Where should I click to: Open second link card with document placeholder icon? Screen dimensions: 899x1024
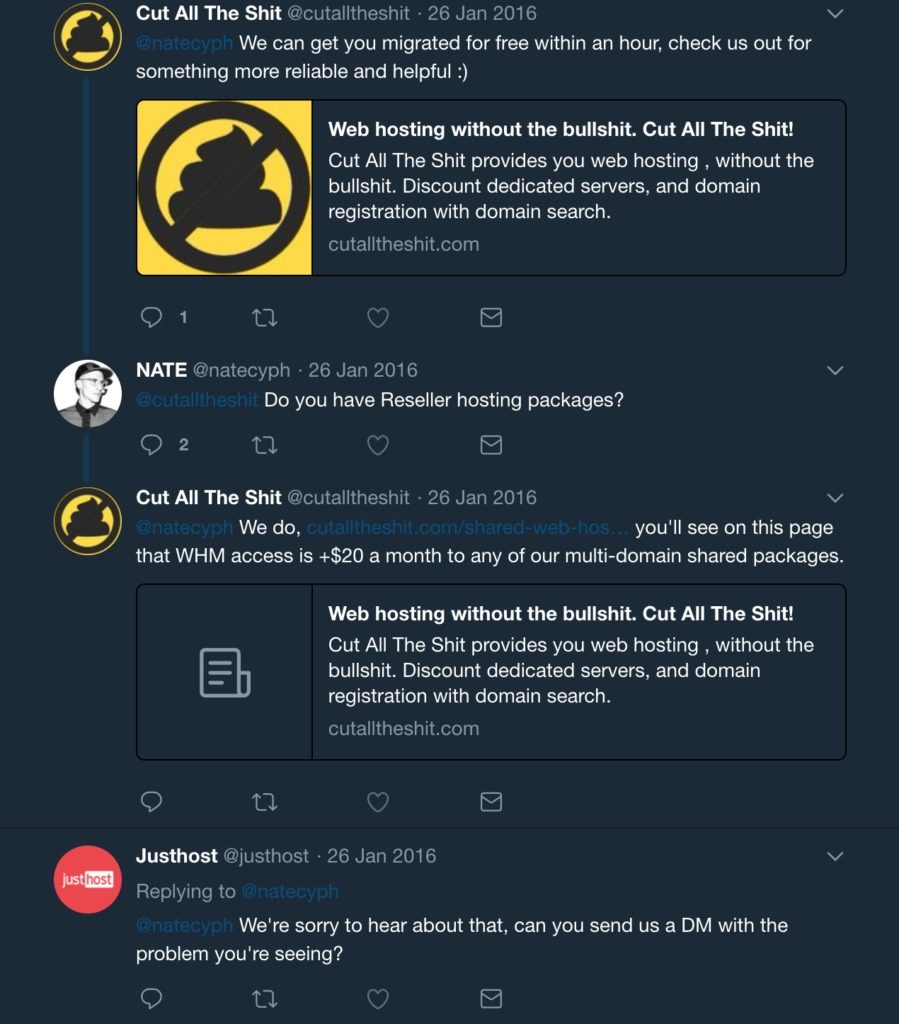pyautogui.click(x=491, y=672)
